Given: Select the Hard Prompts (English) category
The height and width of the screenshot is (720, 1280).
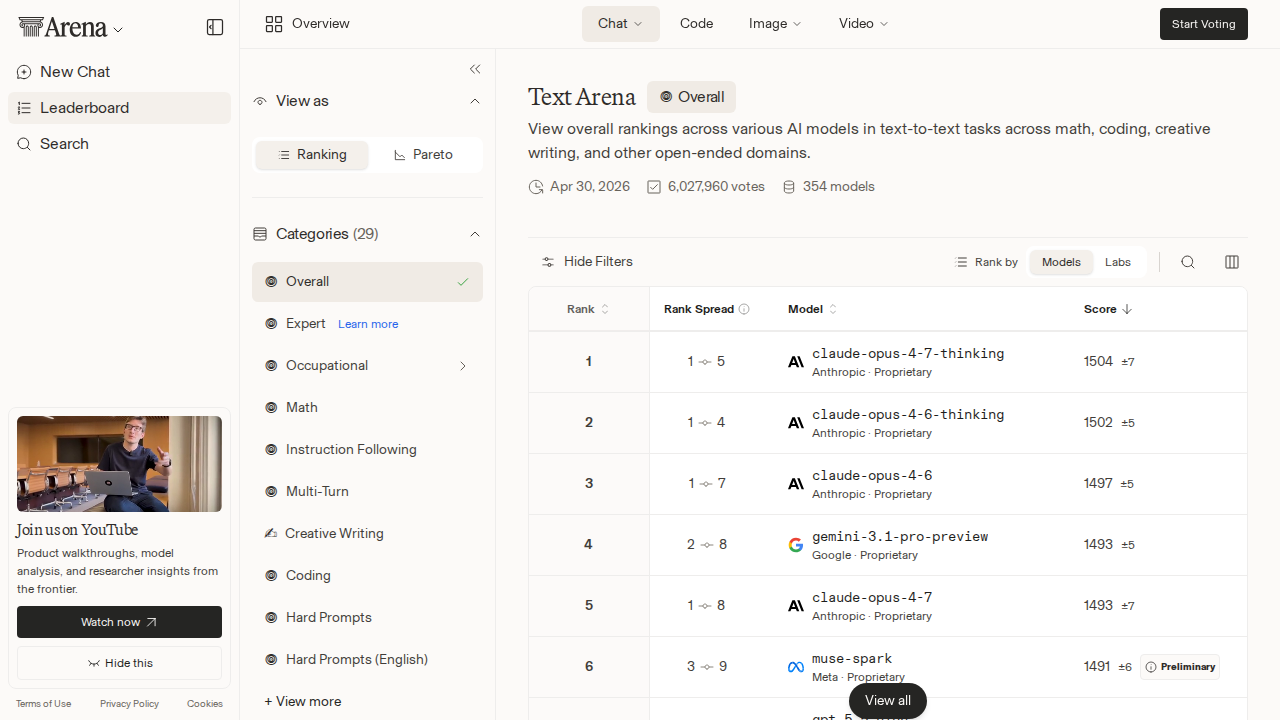Looking at the screenshot, I should coord(367,660).
